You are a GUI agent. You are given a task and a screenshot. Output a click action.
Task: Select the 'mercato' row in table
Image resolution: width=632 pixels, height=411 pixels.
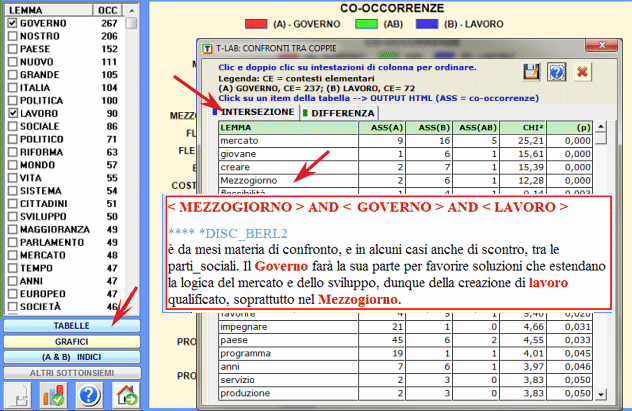point(405,141)
